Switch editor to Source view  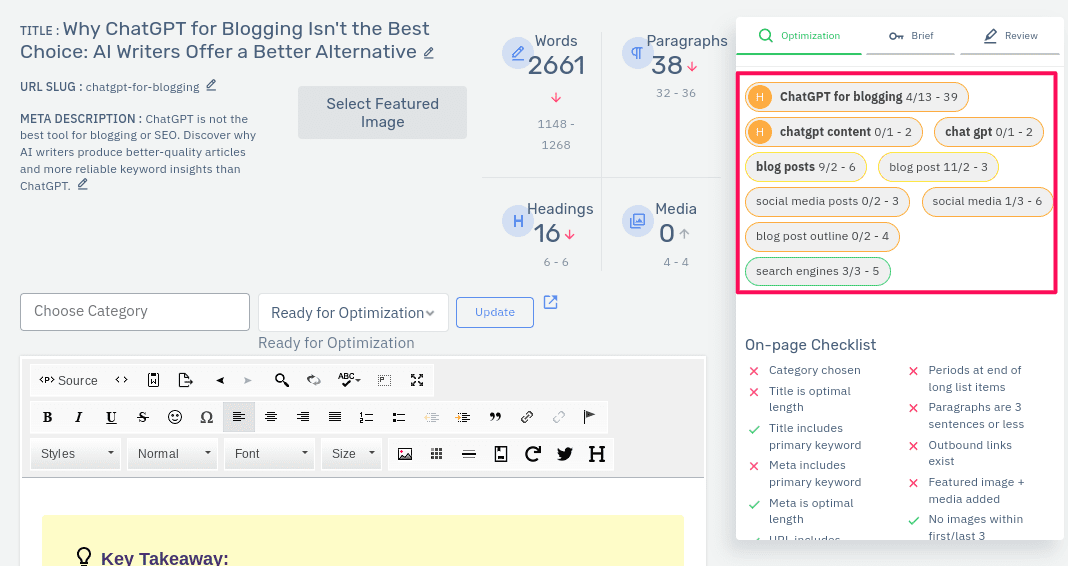[68, 380]
